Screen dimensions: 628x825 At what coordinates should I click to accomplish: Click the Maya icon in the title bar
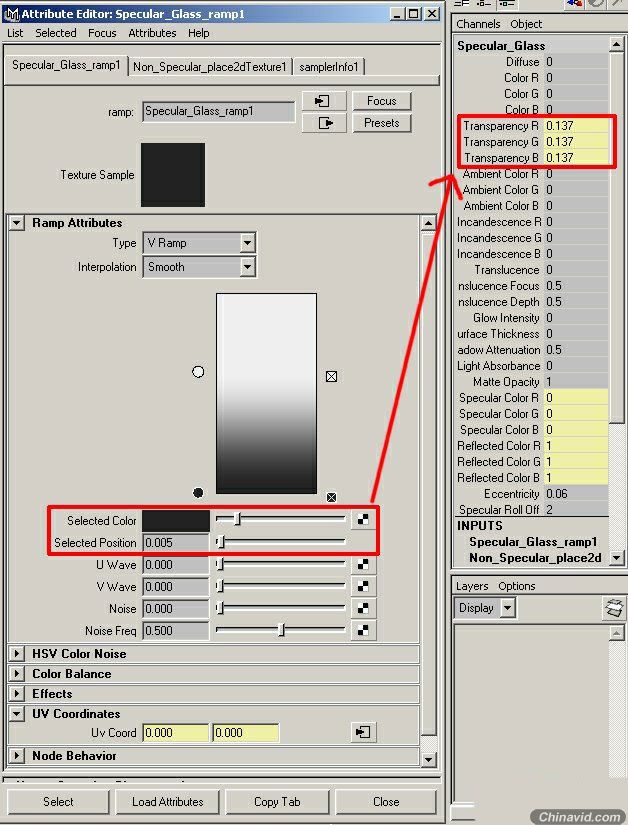tap(11, 13)
